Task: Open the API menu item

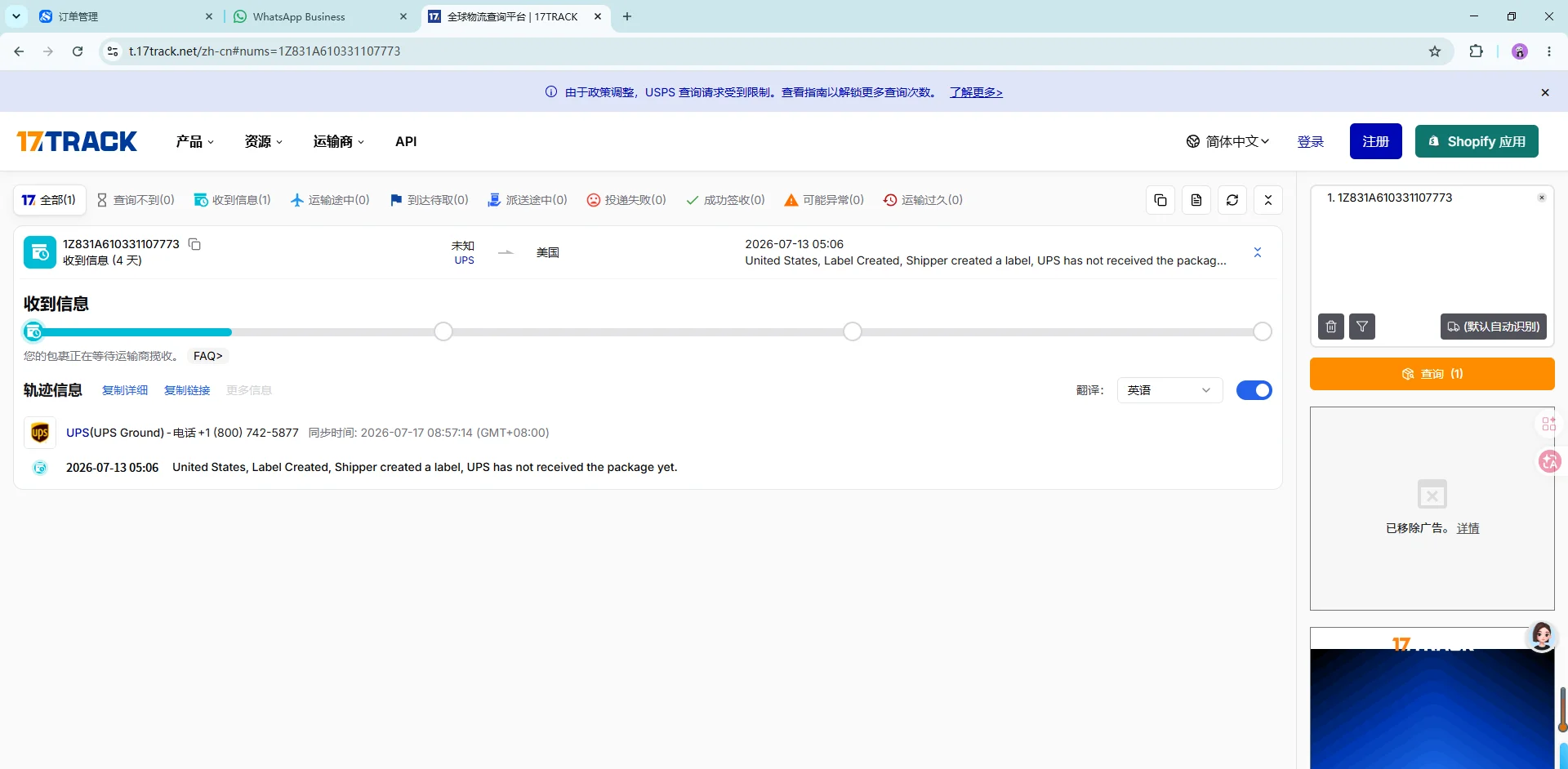Action: pos(406,141)
